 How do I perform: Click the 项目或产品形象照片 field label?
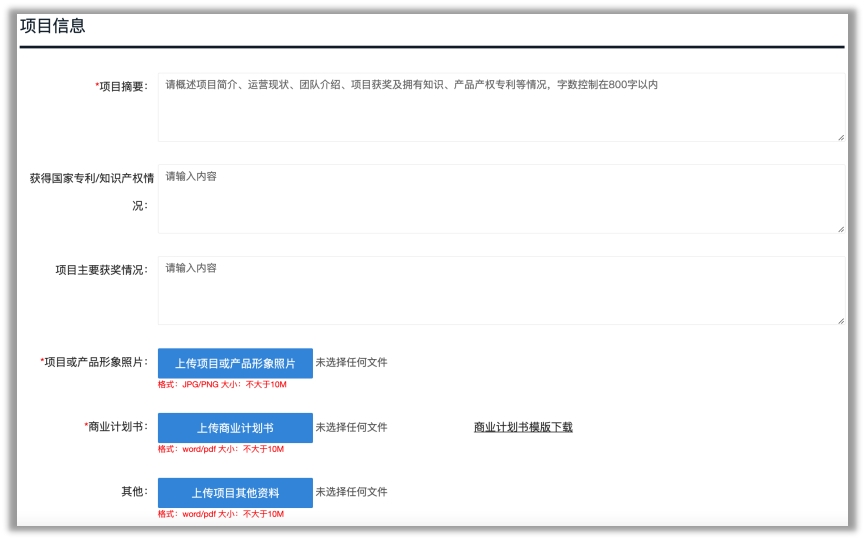(94, 362)
